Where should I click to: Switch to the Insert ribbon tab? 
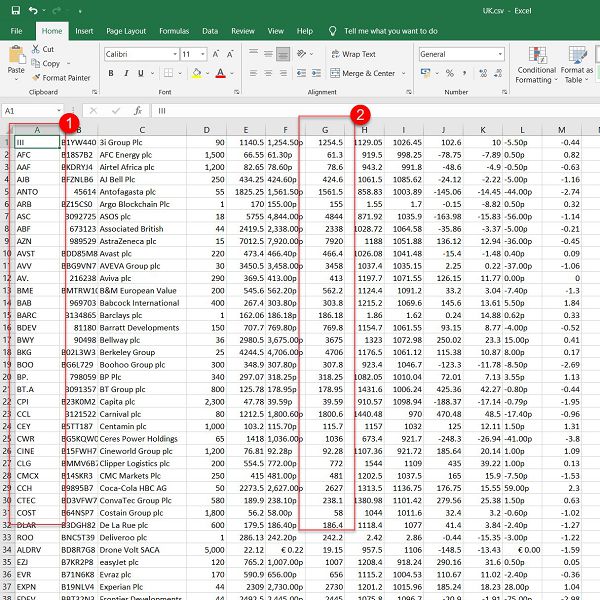click(84, 31)
